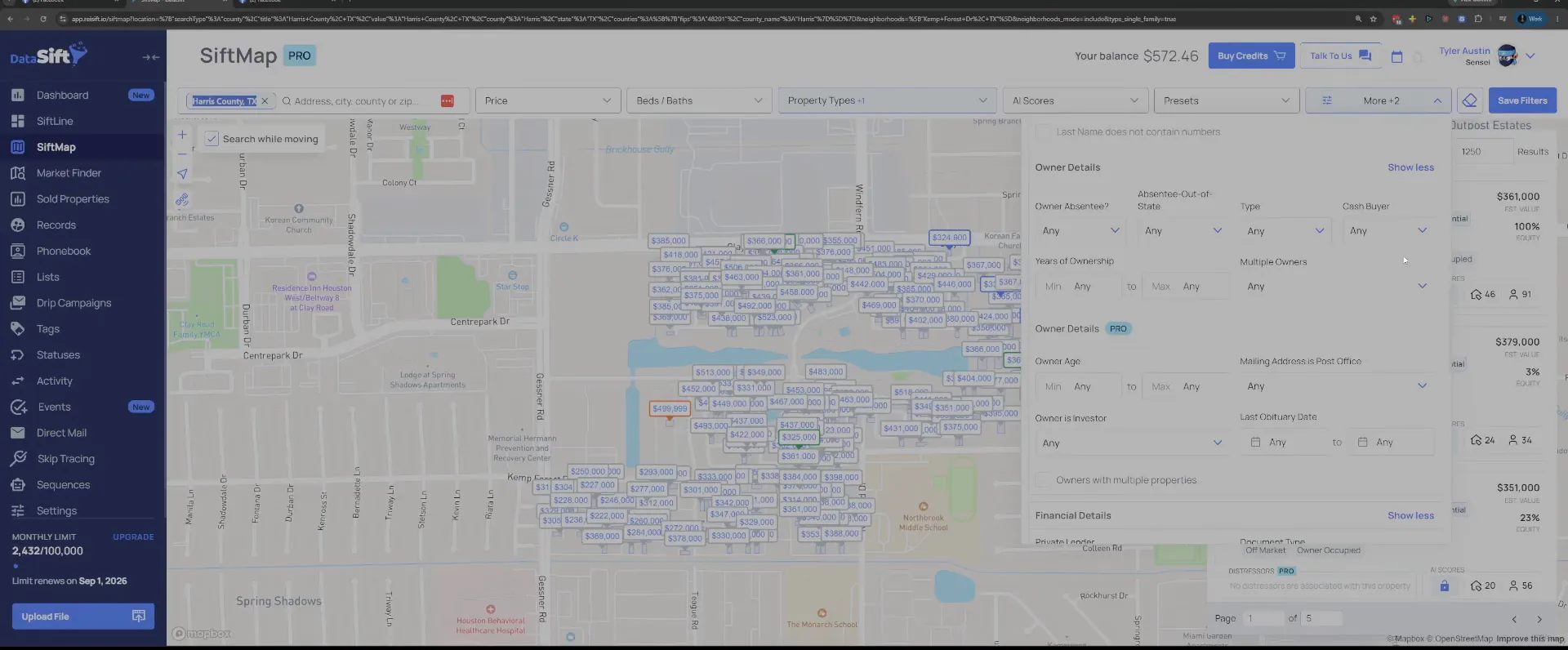Open the Cash Buyer dropdown

(1388, 231)
